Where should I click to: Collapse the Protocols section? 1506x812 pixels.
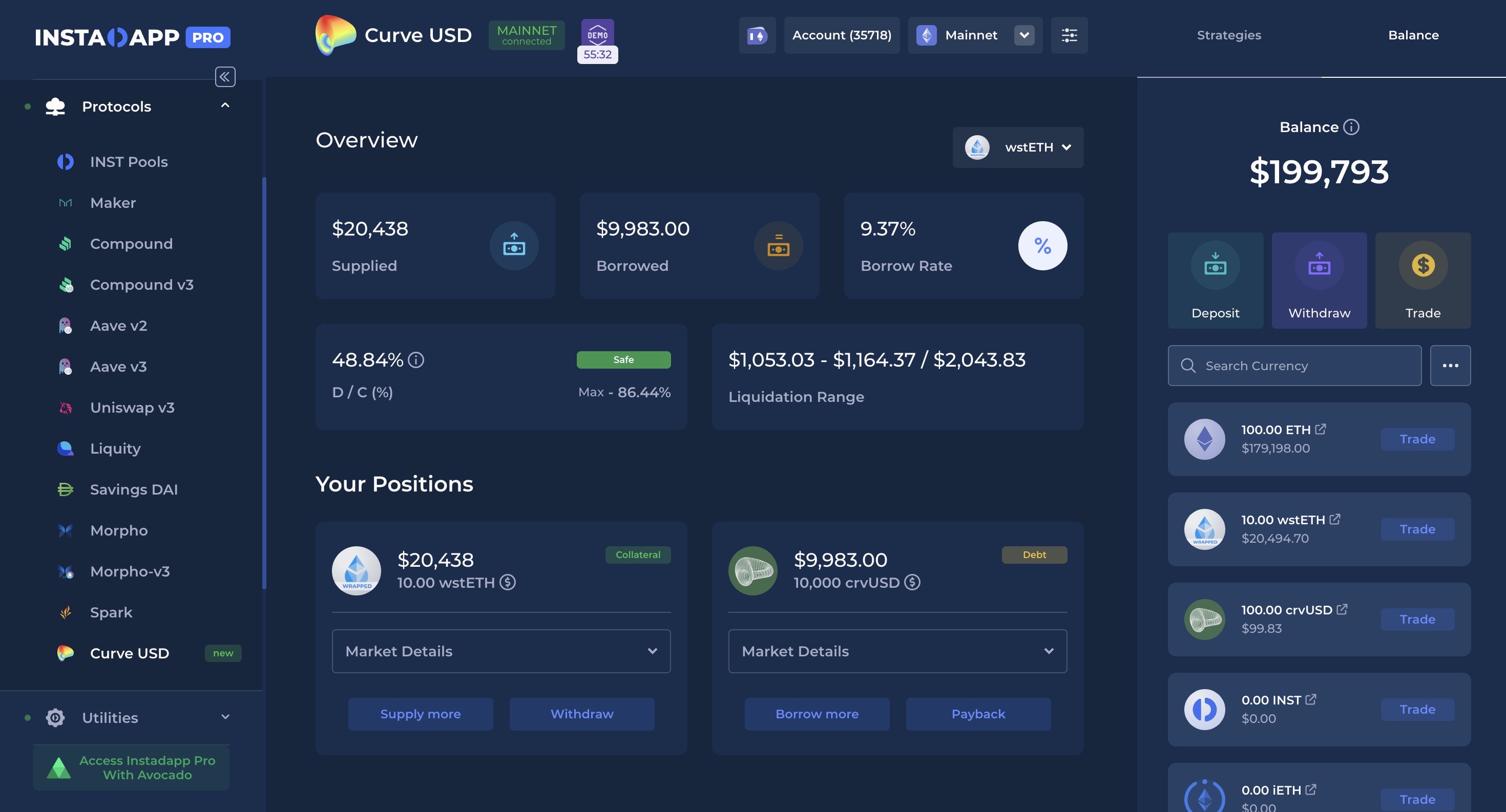225,106
